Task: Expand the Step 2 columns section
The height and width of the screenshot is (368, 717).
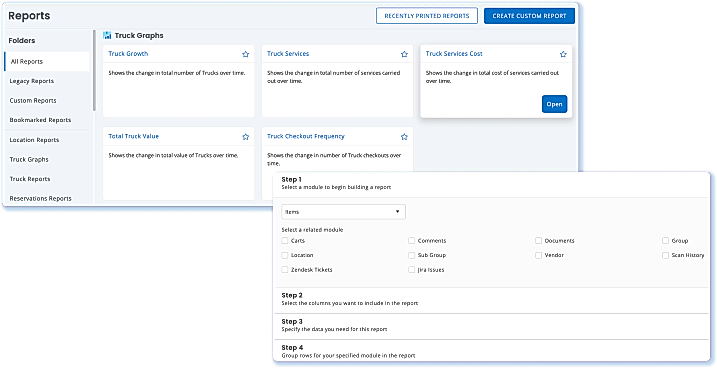Action: click(x=491, y=299)
